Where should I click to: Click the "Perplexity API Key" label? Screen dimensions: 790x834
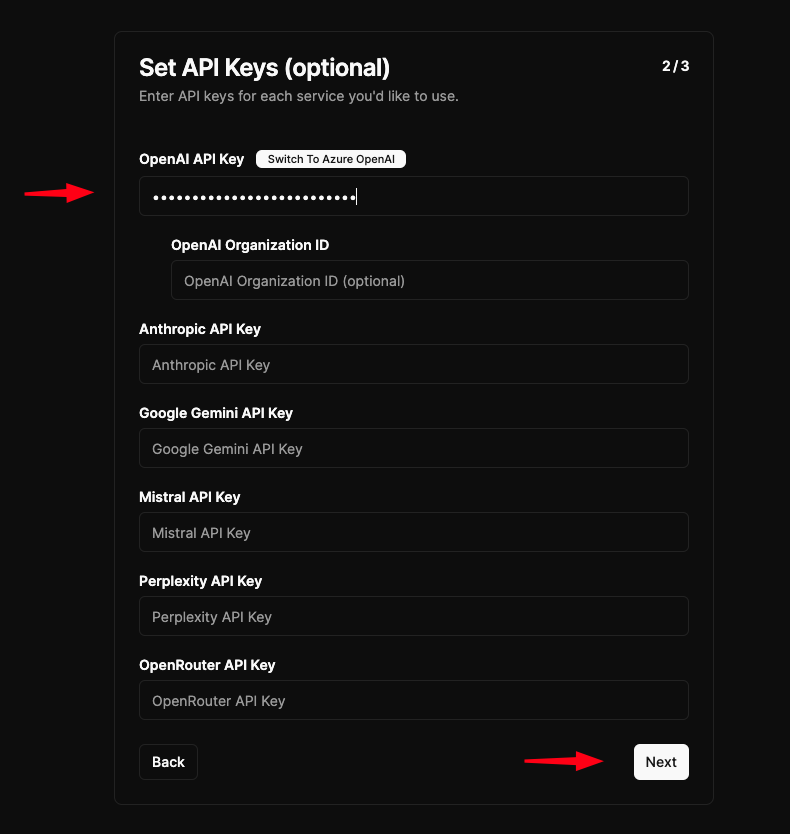[200, 581]
